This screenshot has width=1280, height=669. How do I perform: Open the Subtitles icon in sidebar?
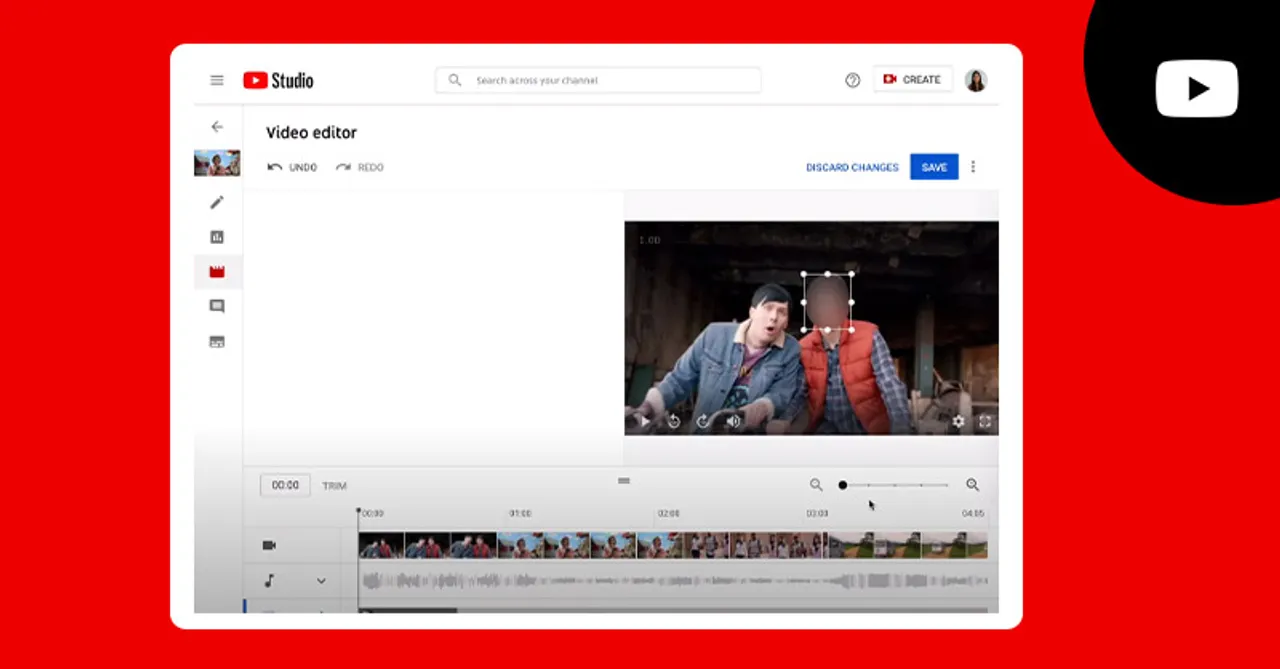coord(217,342)
